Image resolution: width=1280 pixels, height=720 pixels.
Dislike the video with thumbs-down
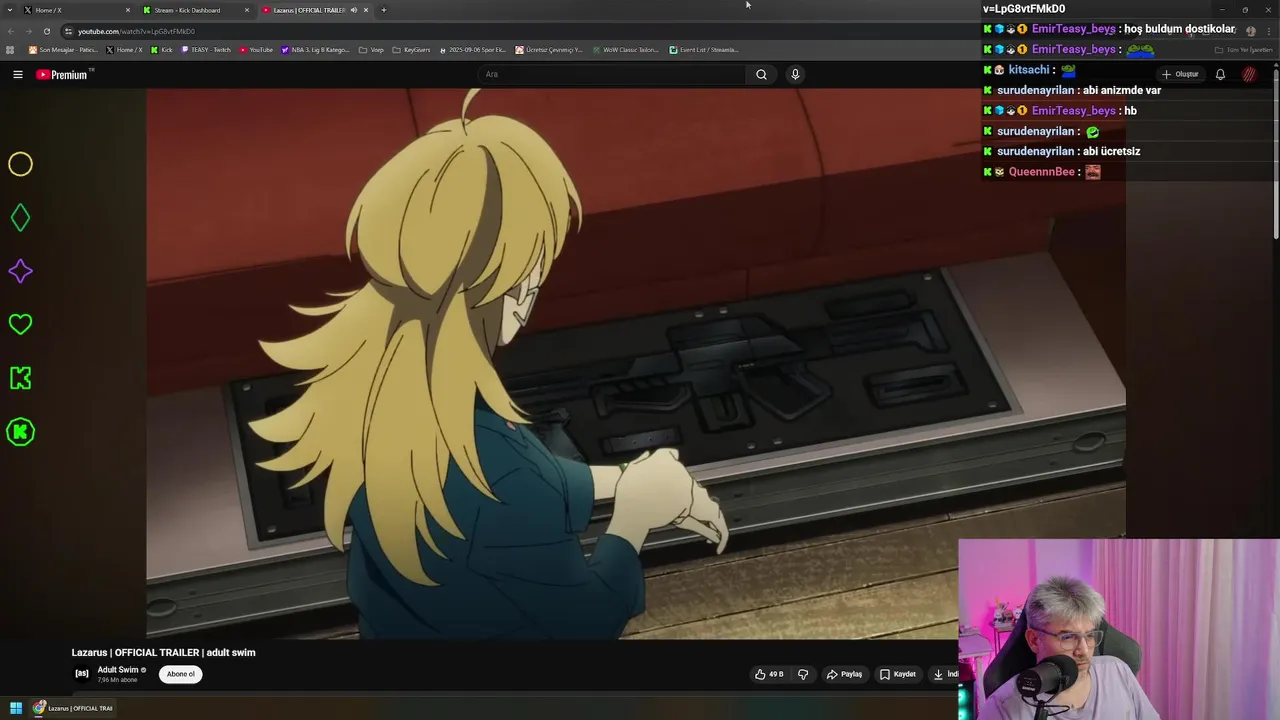click(802, 674)
